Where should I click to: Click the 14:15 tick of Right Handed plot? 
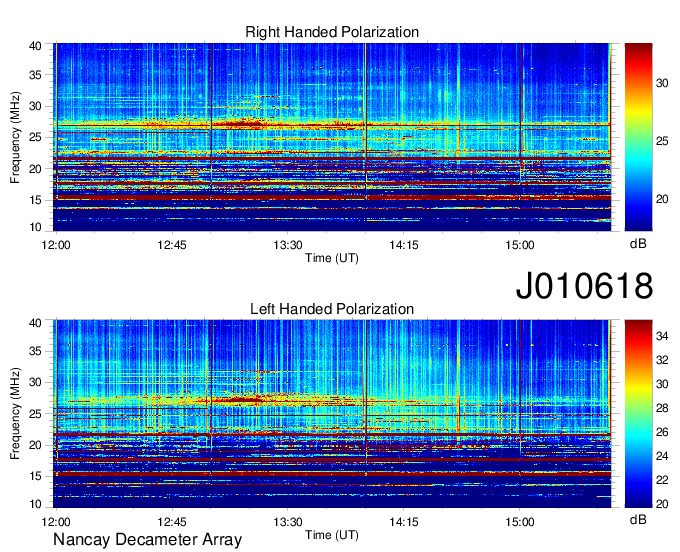coord(404,245)
